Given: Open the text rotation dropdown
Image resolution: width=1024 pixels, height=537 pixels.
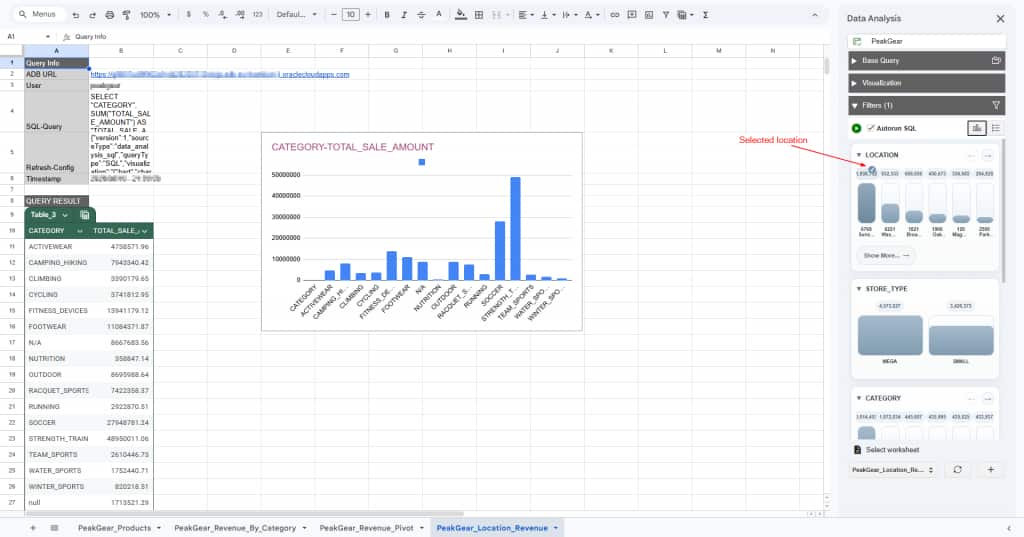Looking at the screenshot, I should [592, 14].
